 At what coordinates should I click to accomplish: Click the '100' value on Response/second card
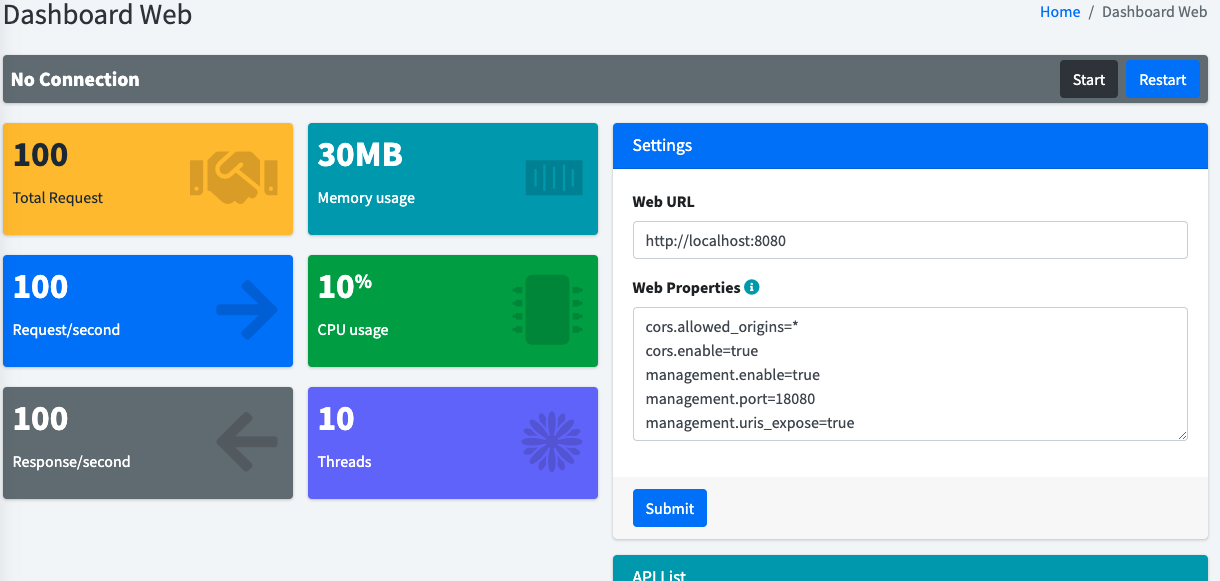pos(41,419)
